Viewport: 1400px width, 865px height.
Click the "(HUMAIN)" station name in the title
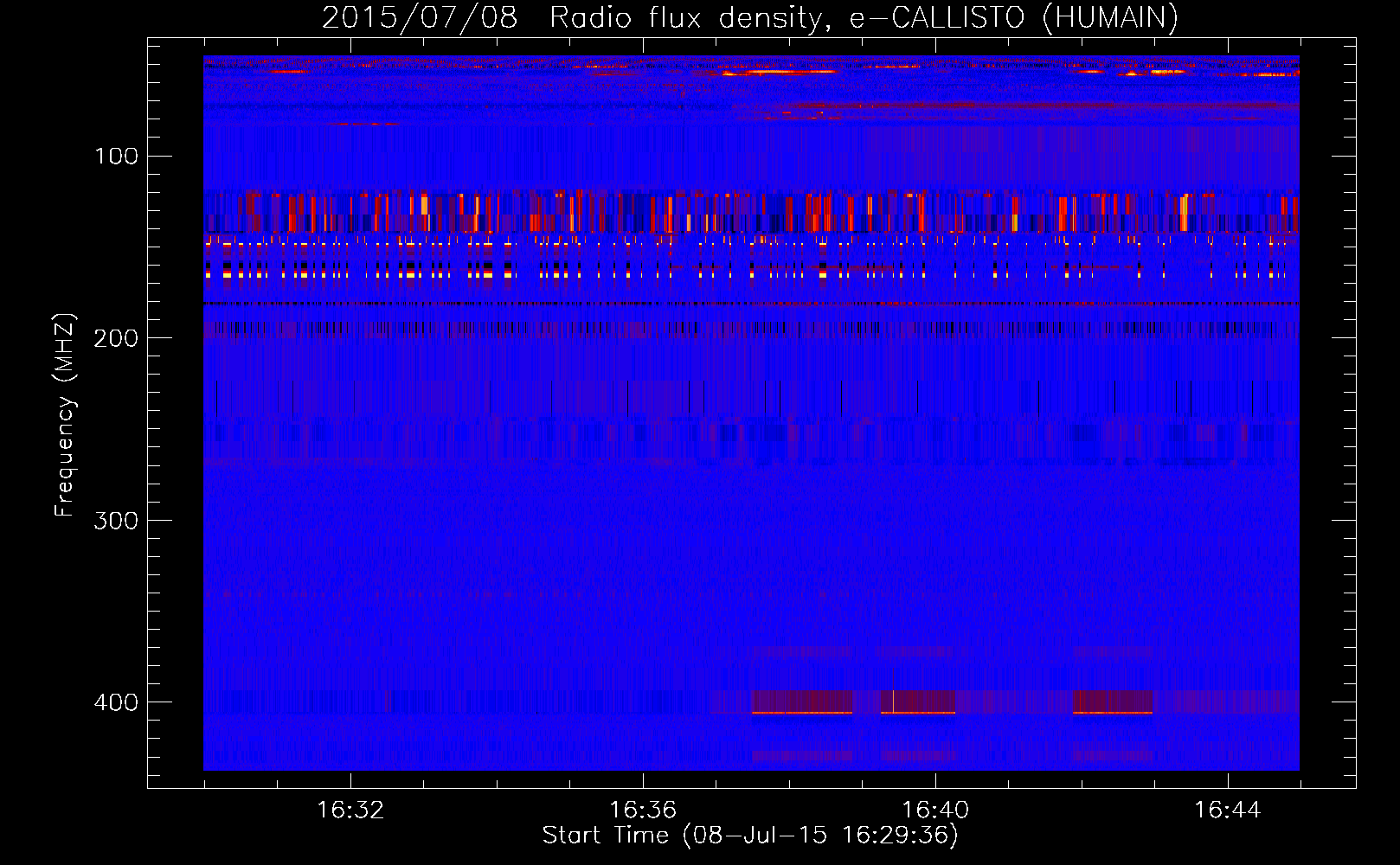1110,17
